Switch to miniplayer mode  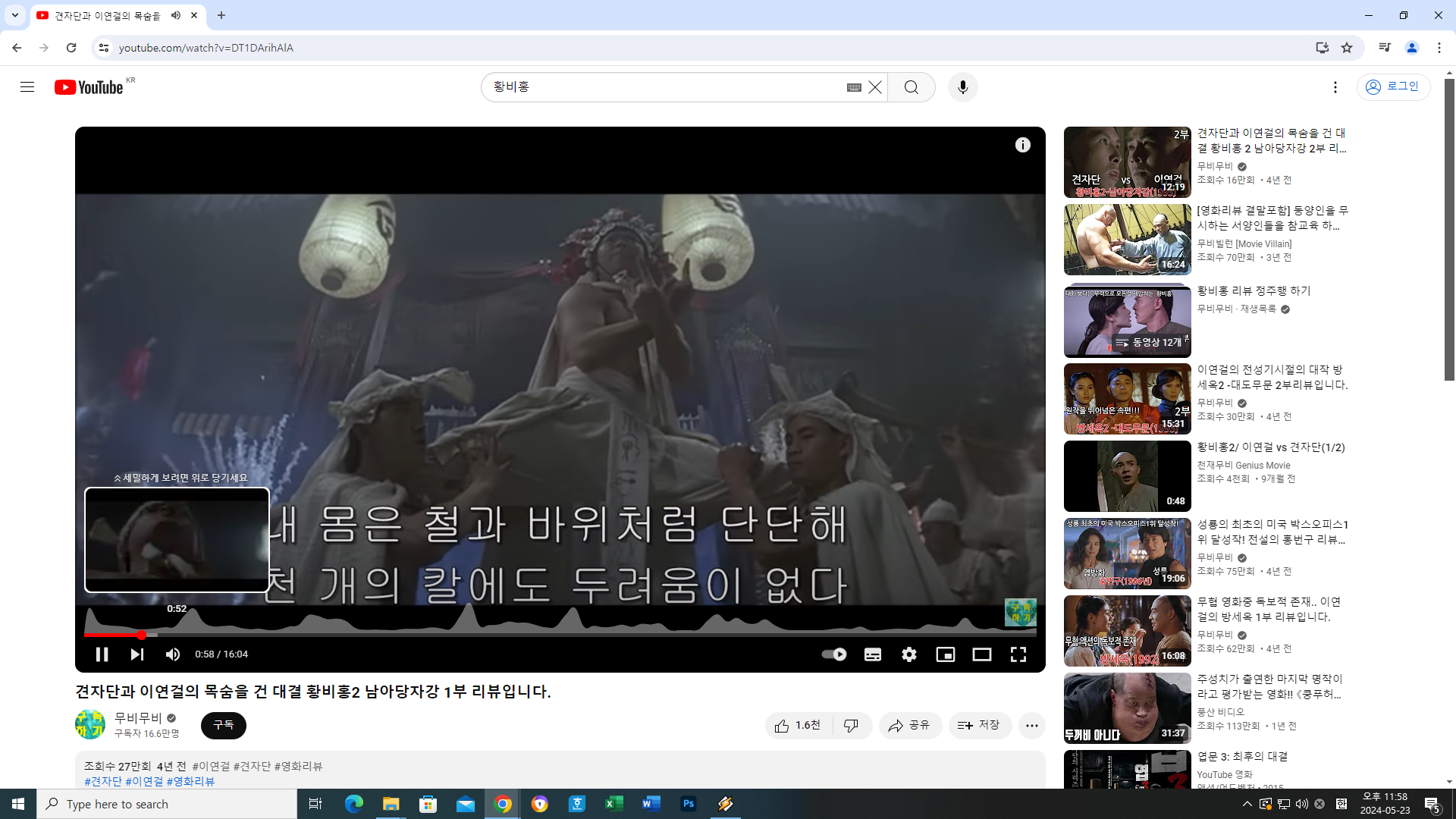coord(946,654)
